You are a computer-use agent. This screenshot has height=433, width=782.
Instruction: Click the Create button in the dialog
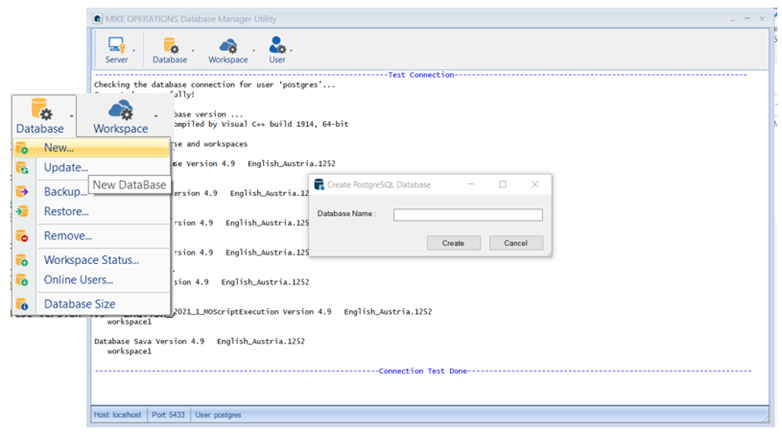(453, 243)
